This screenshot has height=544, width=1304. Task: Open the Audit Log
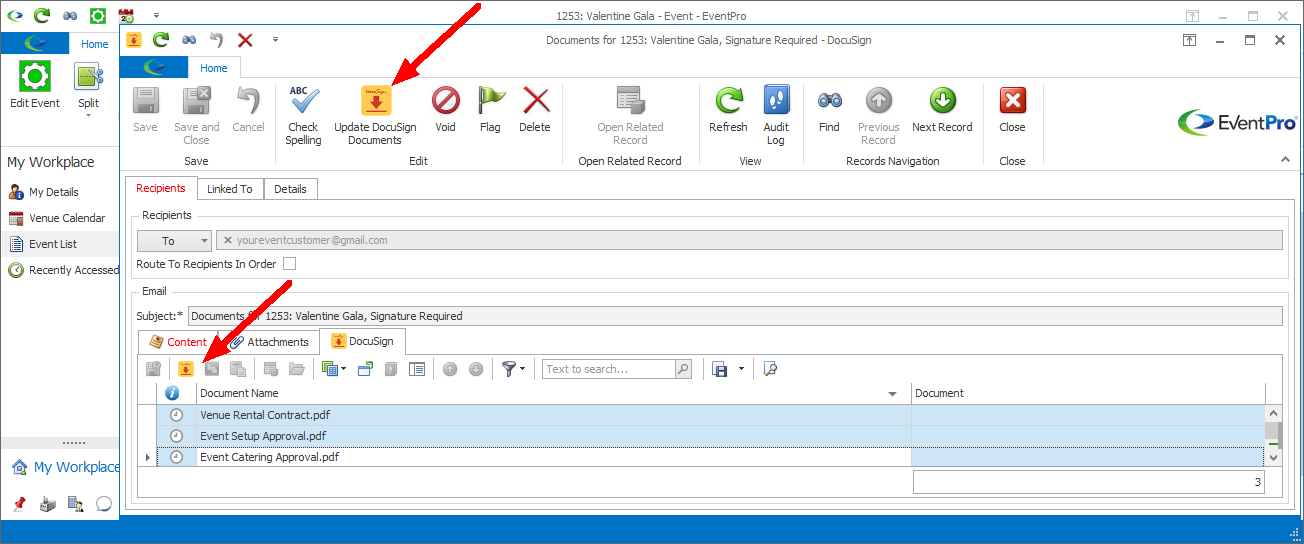click(776, 116)
